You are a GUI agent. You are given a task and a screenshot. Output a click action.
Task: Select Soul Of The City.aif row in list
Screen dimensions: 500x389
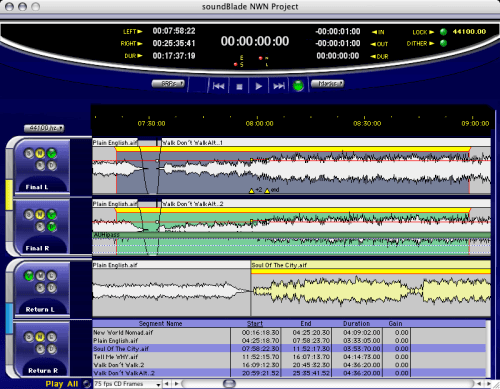click(289, 349)
